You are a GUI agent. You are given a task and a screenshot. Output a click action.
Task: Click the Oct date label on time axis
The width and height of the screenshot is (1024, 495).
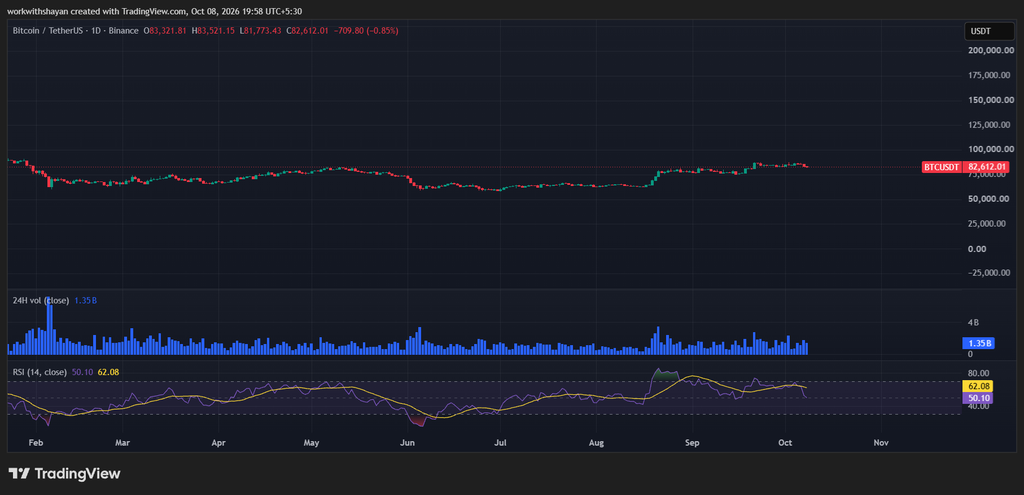click(x=785, y=443)
